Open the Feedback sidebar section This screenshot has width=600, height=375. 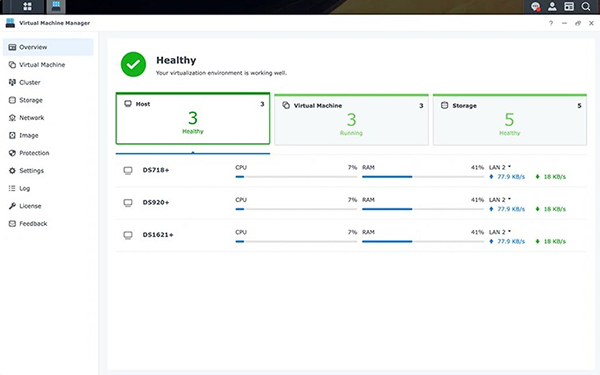coord(48,223)
